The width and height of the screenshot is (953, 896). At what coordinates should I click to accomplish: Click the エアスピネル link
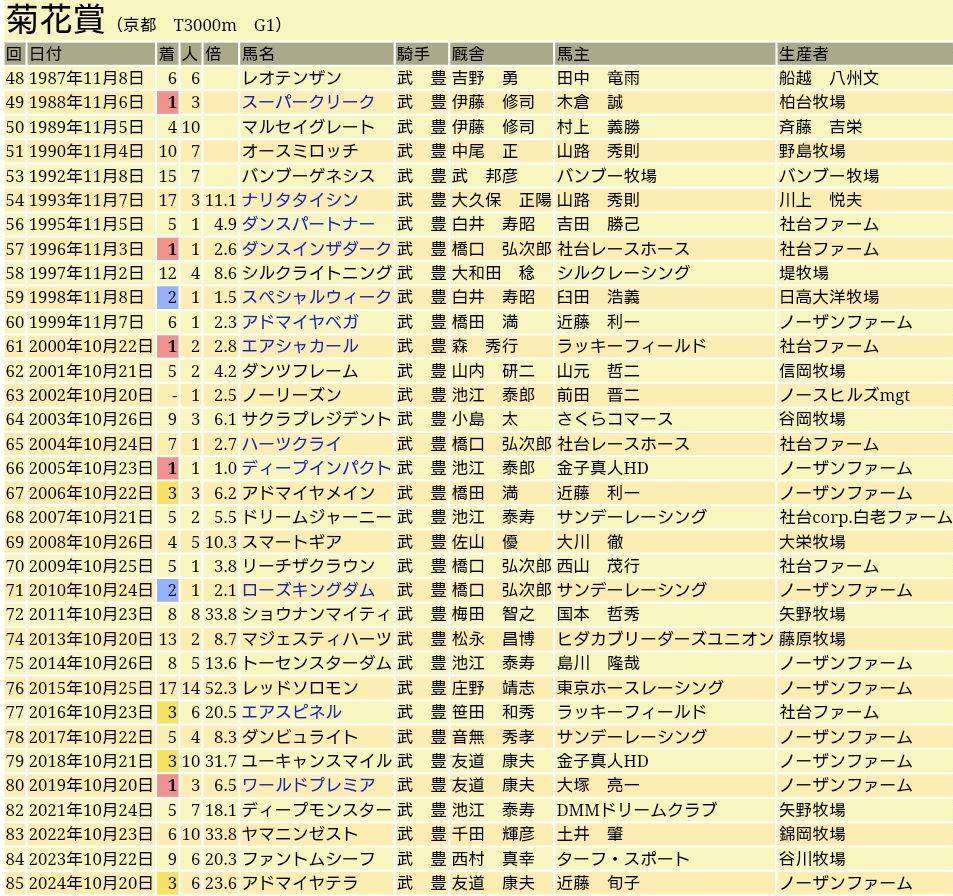pyautogui.click(x=291, y=712)
